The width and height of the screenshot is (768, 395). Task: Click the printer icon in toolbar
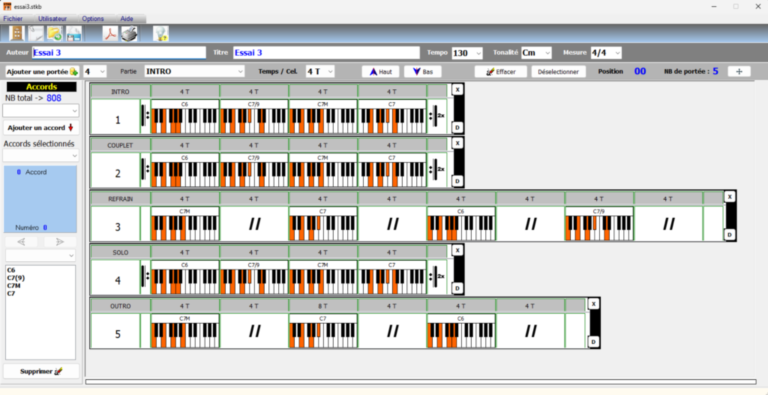[129, 33]
